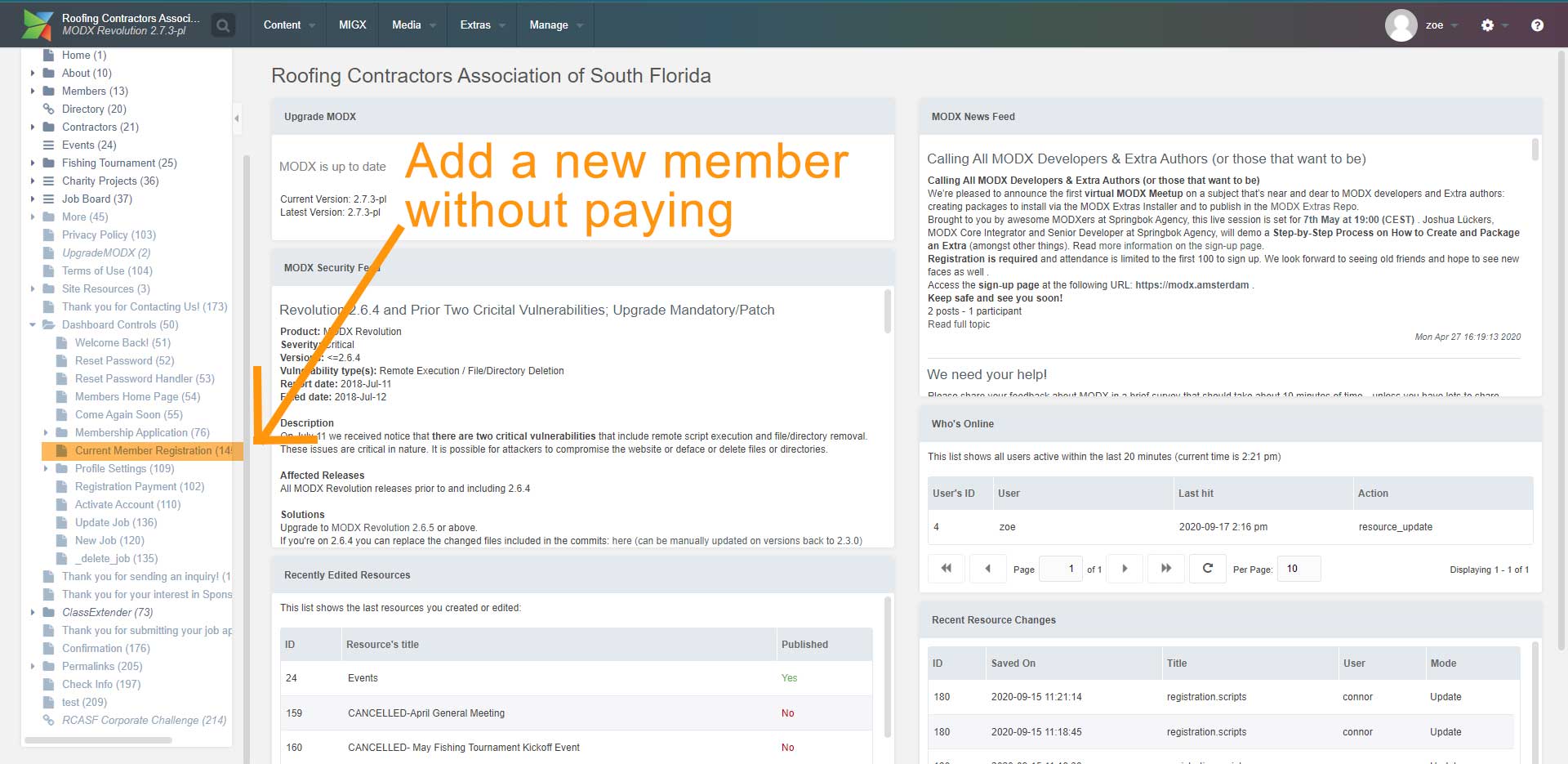Open the settings gear icon
Image resolution: width=1568 pixels, height=764 pixels.
pyautogui.click(x=1487, y=25)
